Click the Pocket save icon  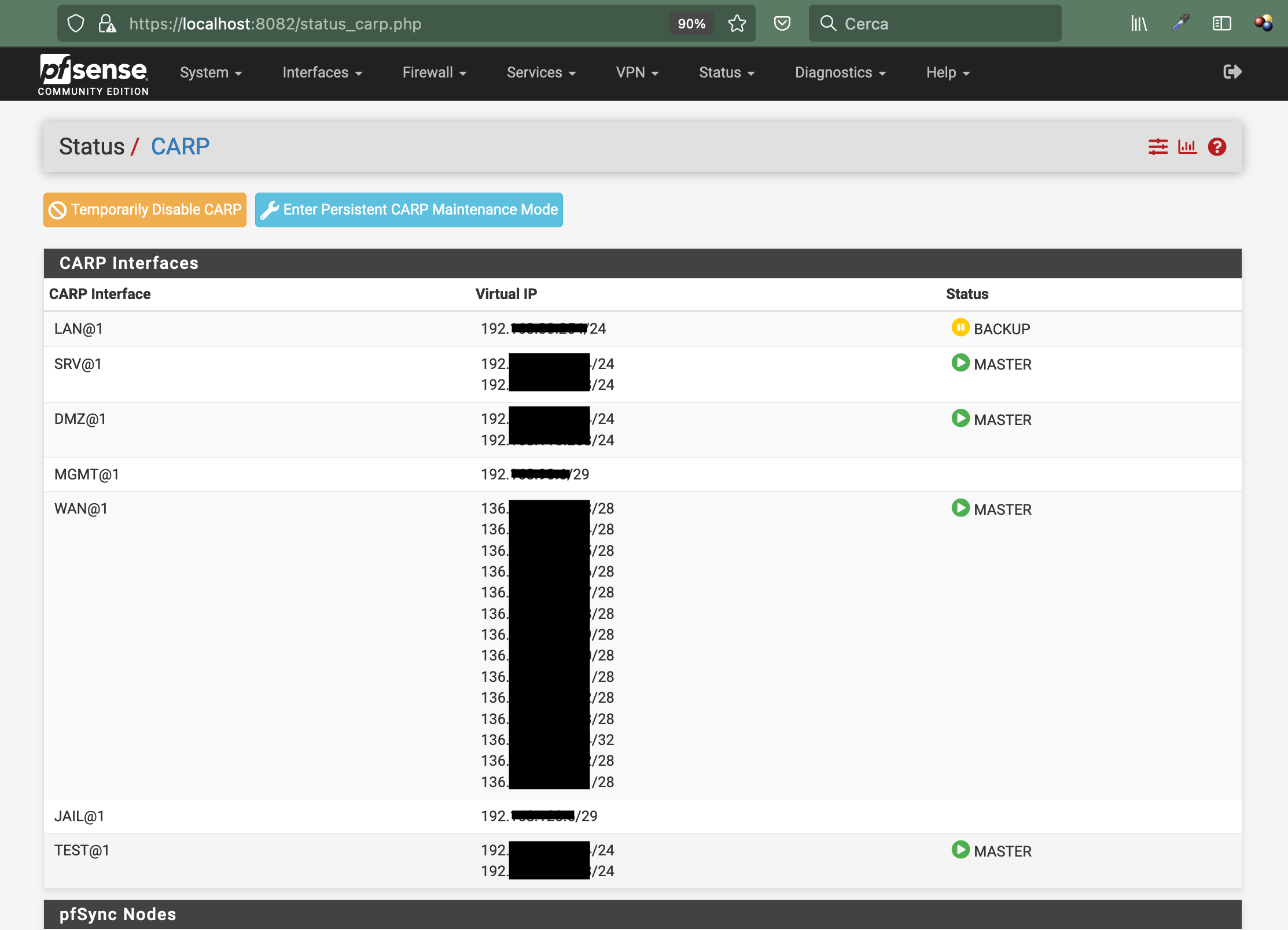pos(782,24)
